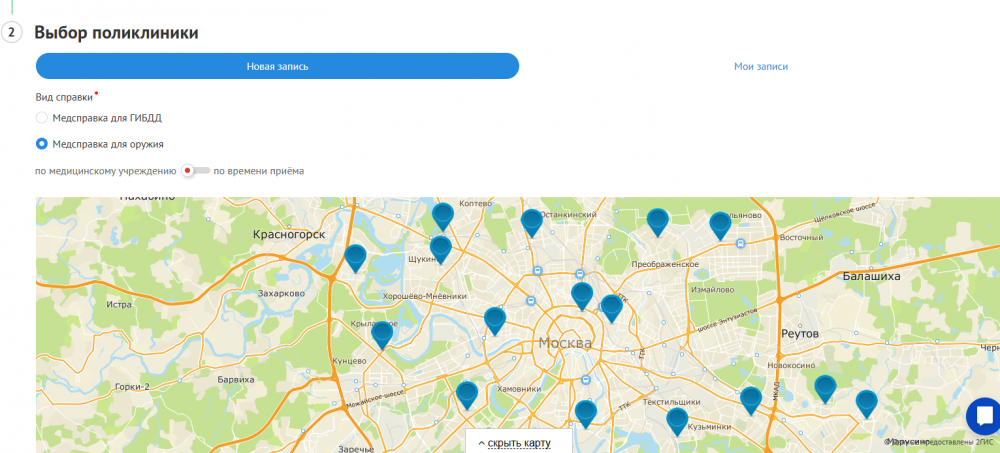This screenshot has width=1000, height=453.
Task: Open the Мои записи tab
Action: (x=760, y=66)
